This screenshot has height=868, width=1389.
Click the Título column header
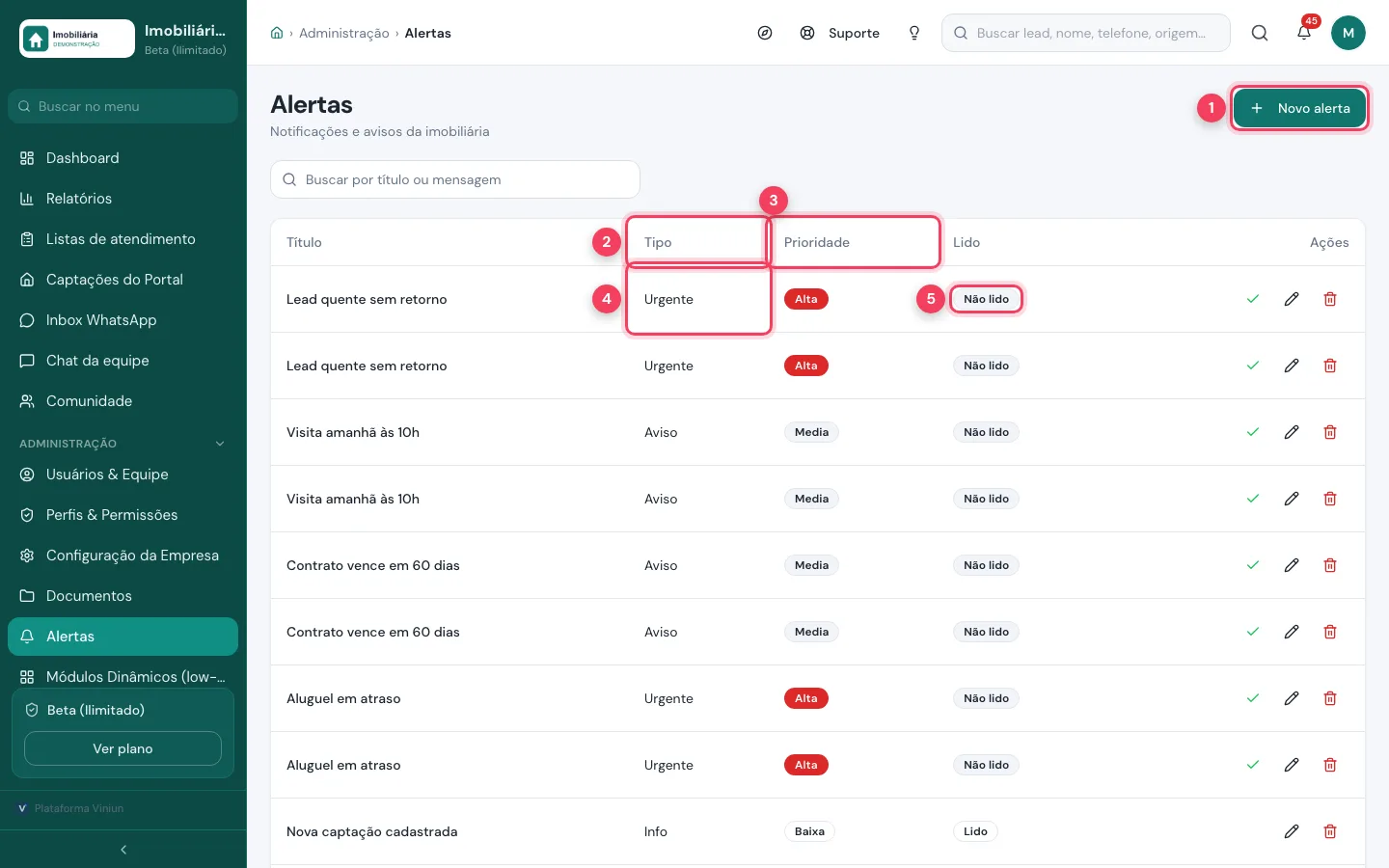point(304,242)
